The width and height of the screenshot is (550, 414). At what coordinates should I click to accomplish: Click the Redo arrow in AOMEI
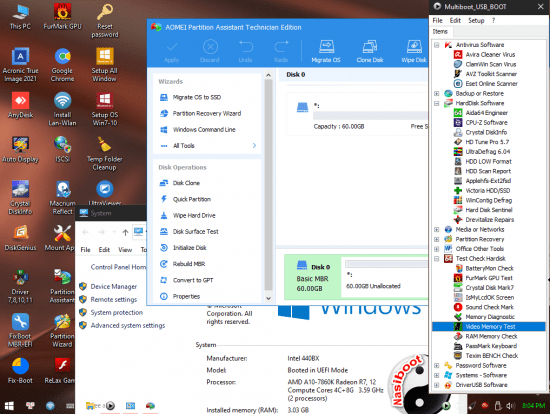[x=281, y=51]
